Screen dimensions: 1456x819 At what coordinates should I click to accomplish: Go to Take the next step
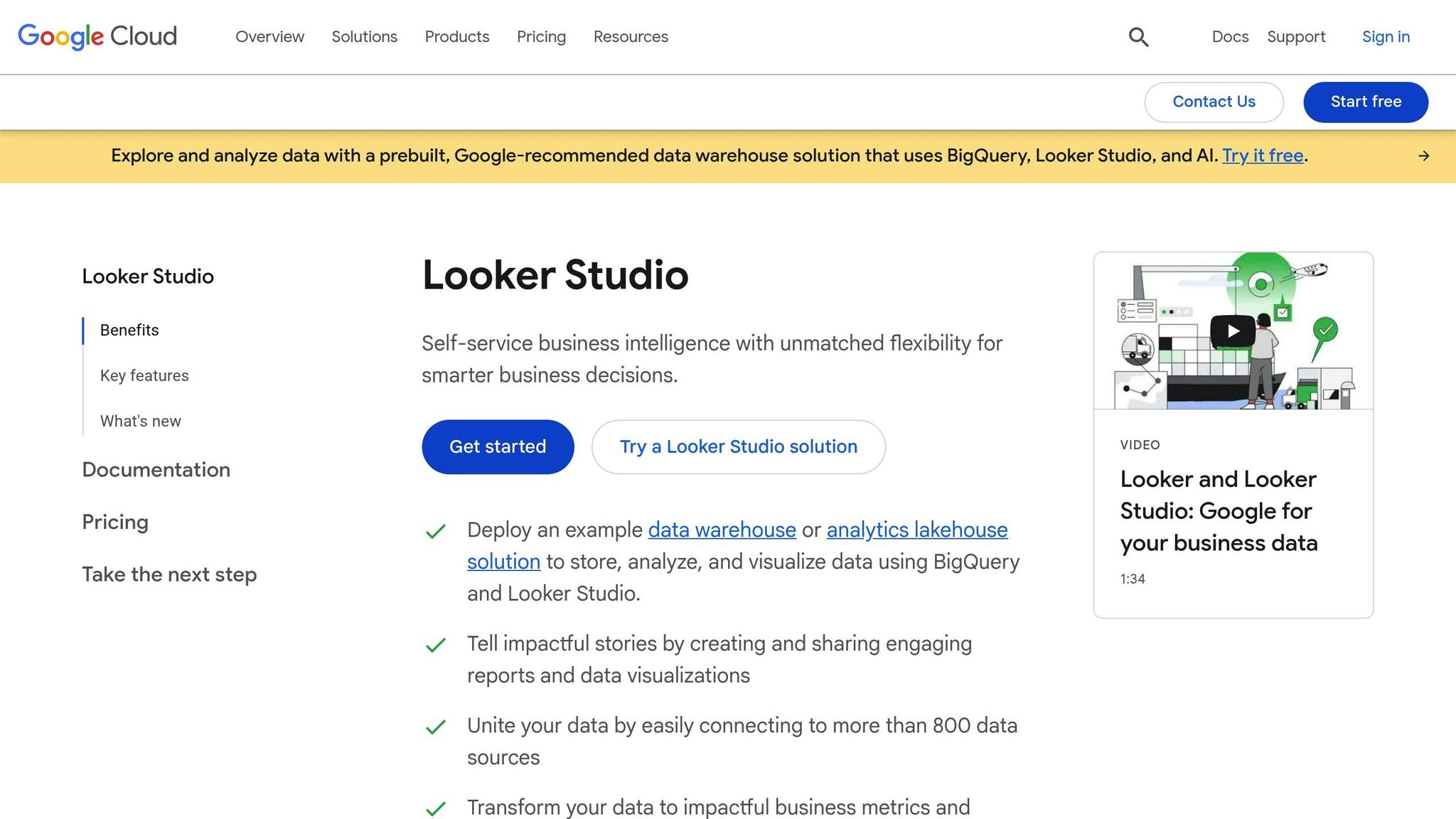(x=169, y=575)
